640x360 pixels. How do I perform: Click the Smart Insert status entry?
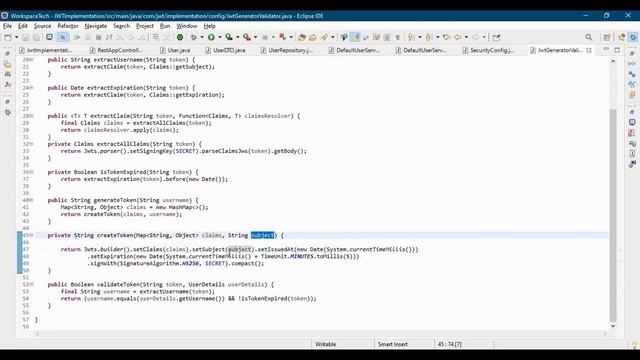[x=393, y=344]
